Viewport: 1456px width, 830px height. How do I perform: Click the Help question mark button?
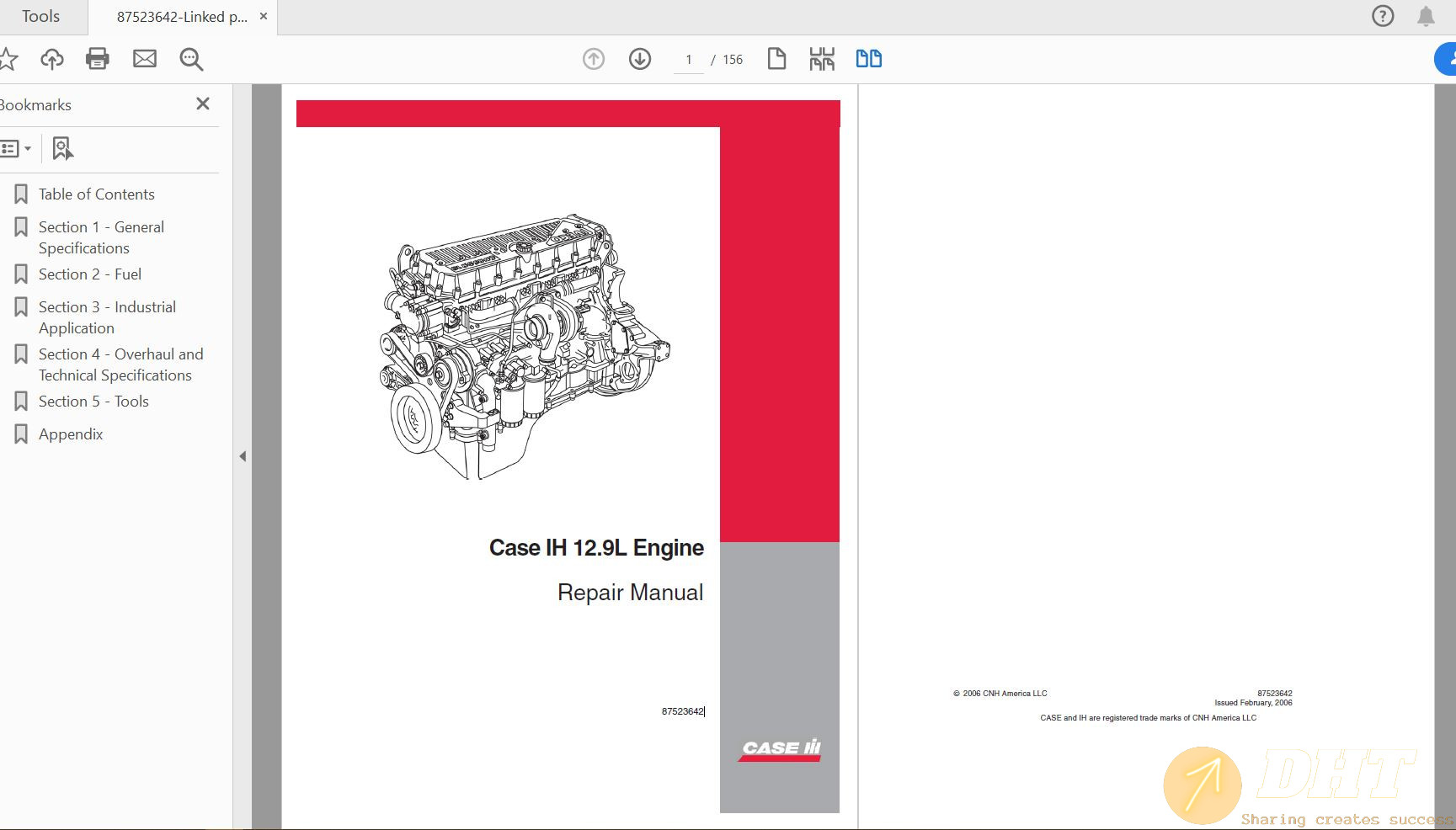click(x=1382, y=16)
